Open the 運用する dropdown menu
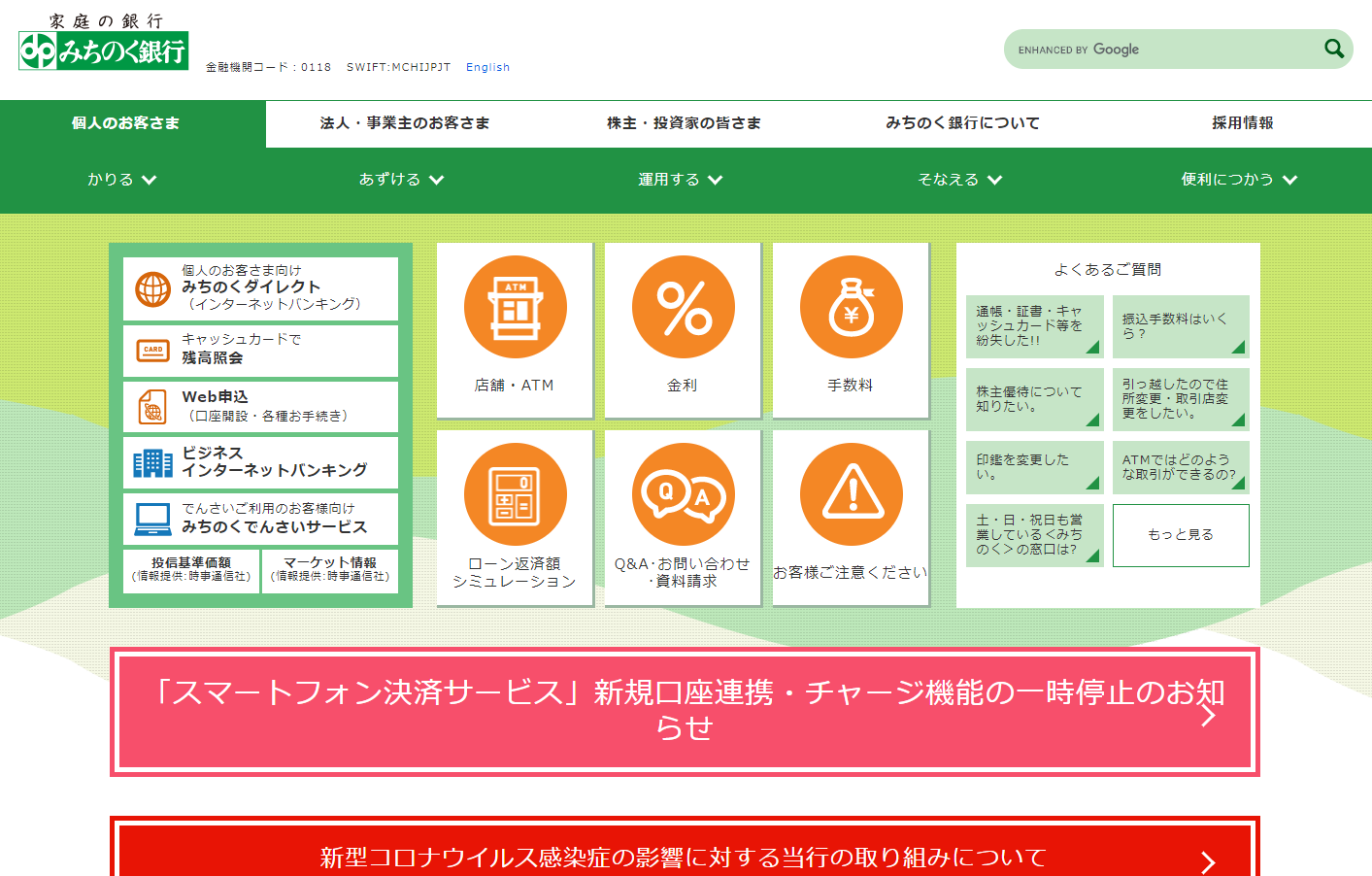 [680, 180]
